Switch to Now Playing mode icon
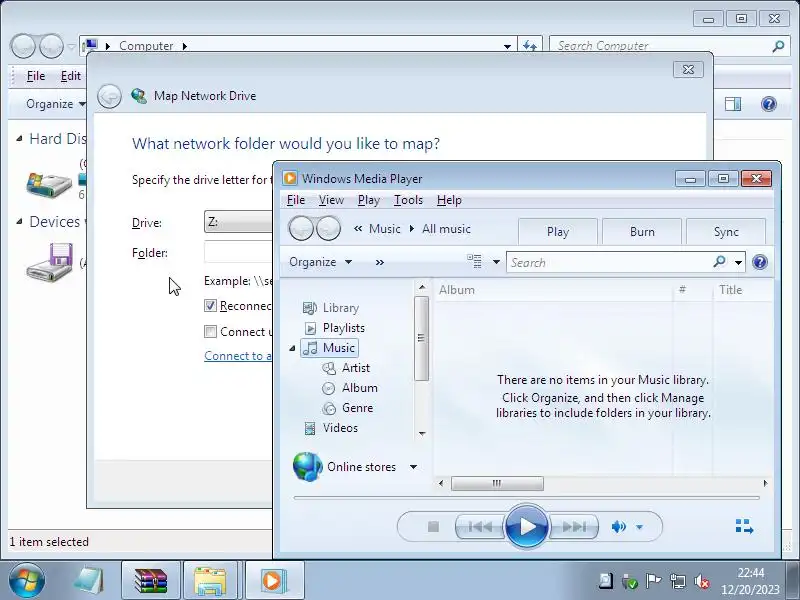The height and width of the screenshot is (600, 800). coord(744,526)
